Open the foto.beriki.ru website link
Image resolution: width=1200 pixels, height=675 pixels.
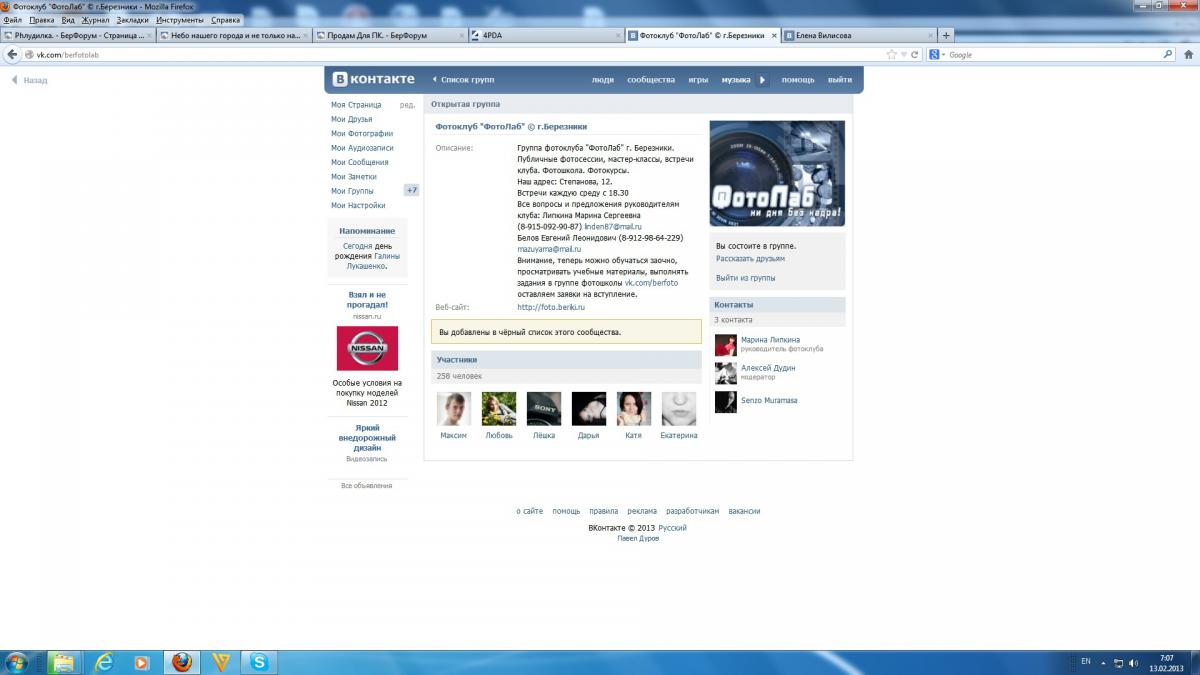coord(551,307)
